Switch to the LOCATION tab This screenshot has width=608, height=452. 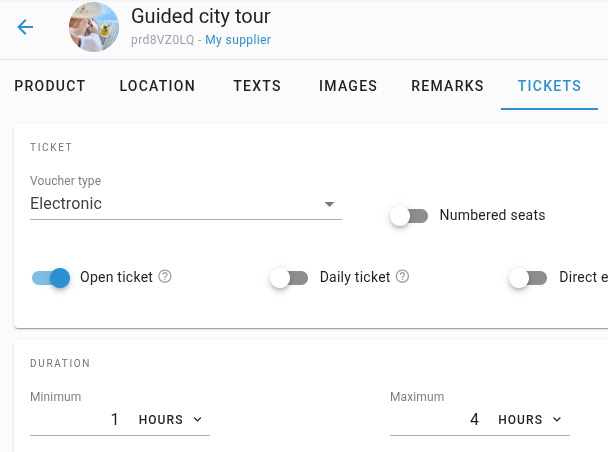(157, 86)
